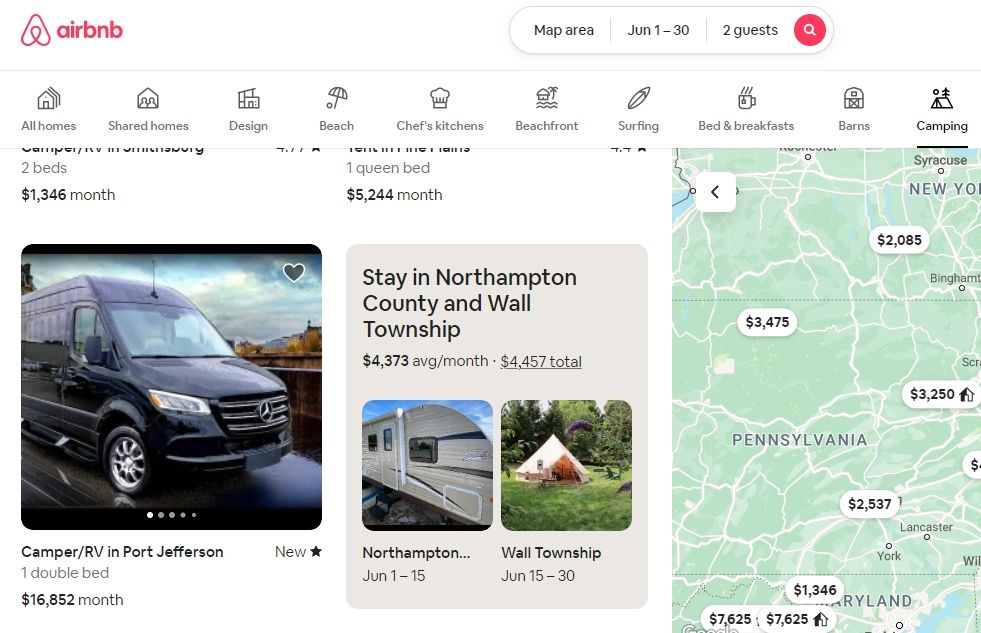This screenshot has width=981, height=633.
Task: Open the 2 guests selector
Action: pyautogui.click(x=750, y=30)
